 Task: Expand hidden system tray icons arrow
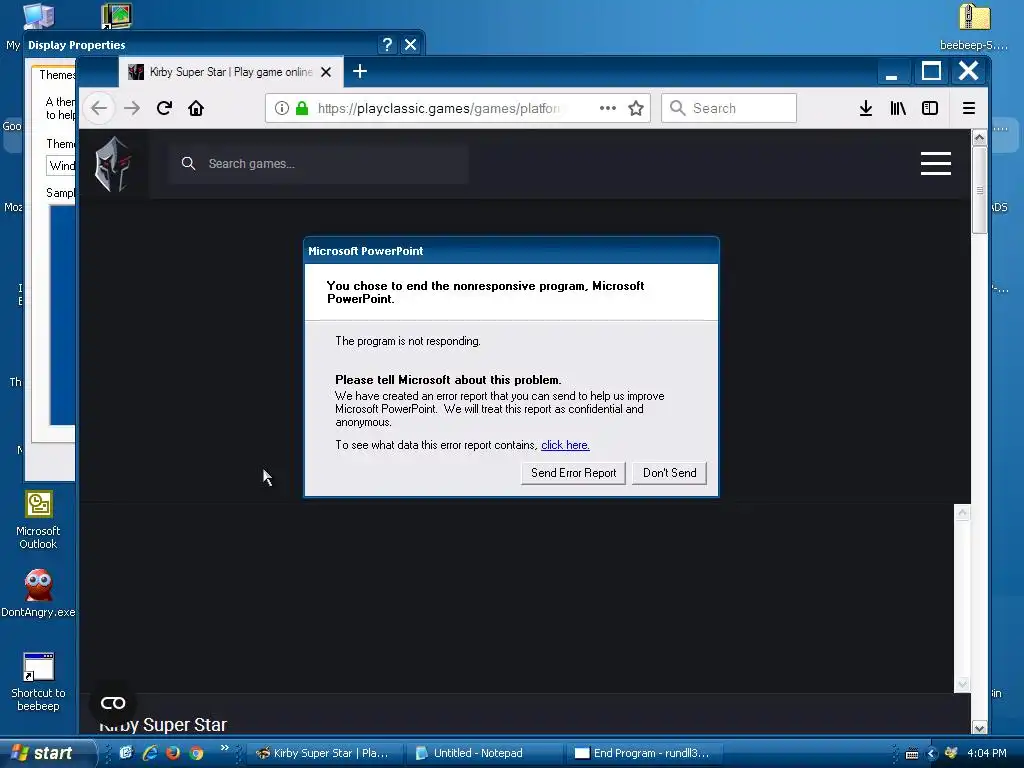(932, 754)
